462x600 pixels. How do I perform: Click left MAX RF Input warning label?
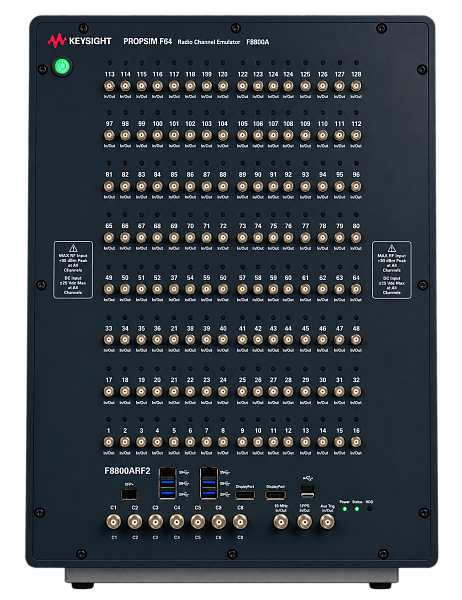[73, 270]
